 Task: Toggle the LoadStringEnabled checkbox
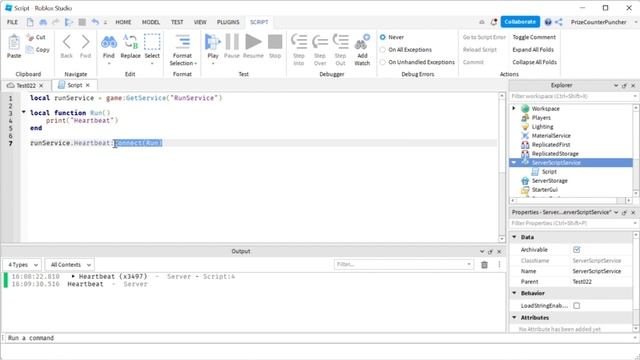pos(576,305)
